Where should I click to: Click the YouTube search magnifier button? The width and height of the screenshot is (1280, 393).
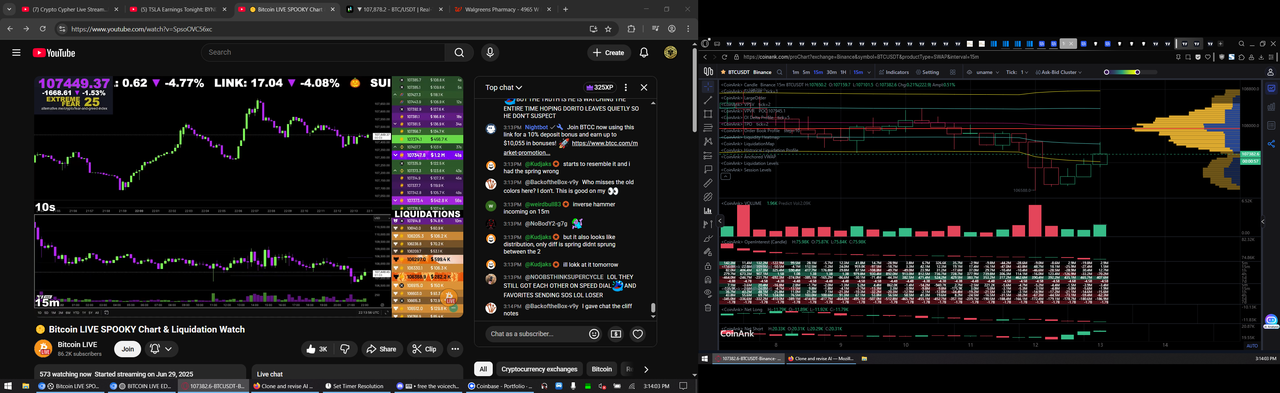459,53
